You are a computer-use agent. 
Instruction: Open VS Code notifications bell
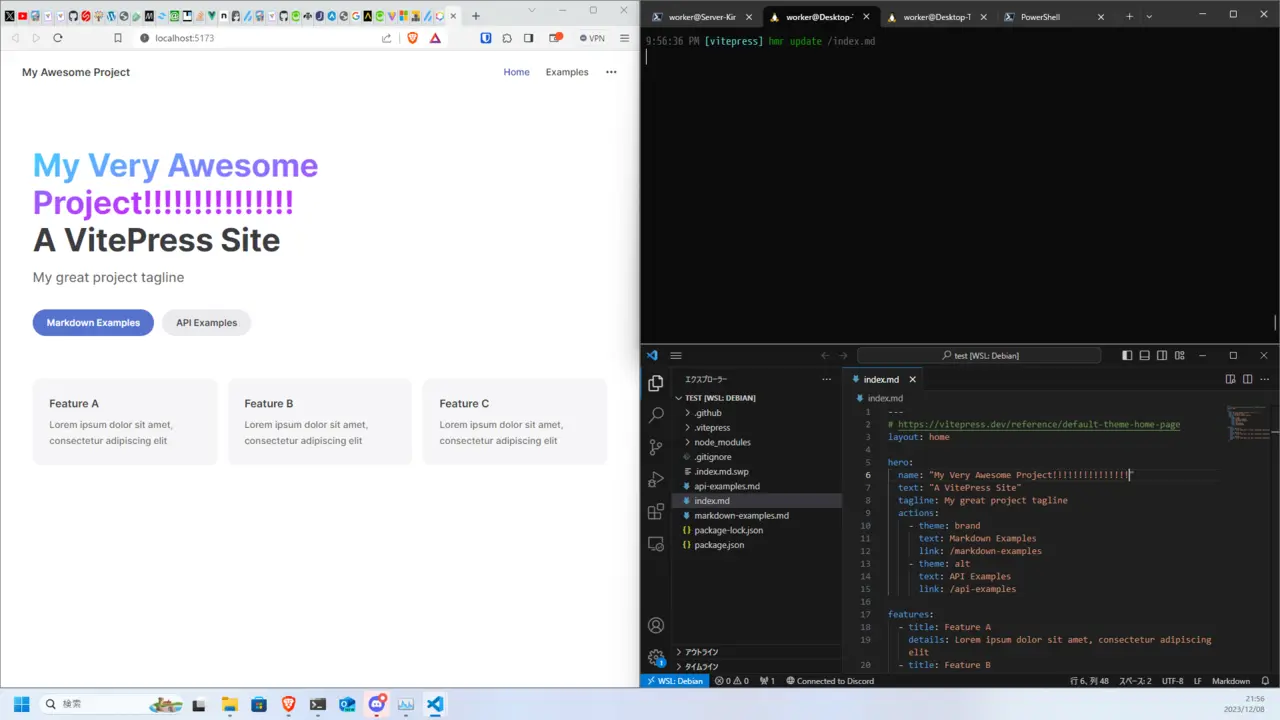pyautogui.click(x=1265, y=681)
